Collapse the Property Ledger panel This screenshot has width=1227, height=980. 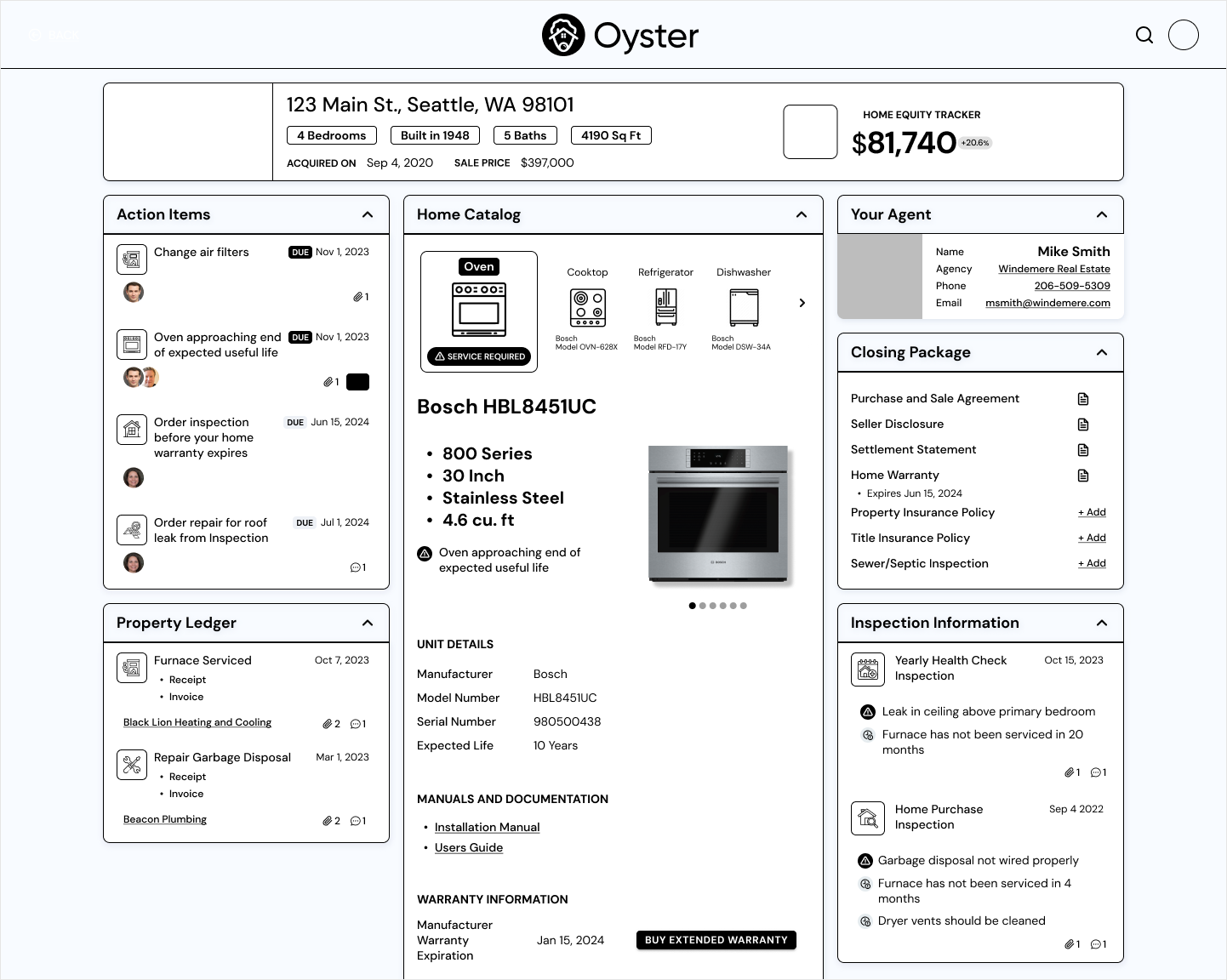[368, 623]
